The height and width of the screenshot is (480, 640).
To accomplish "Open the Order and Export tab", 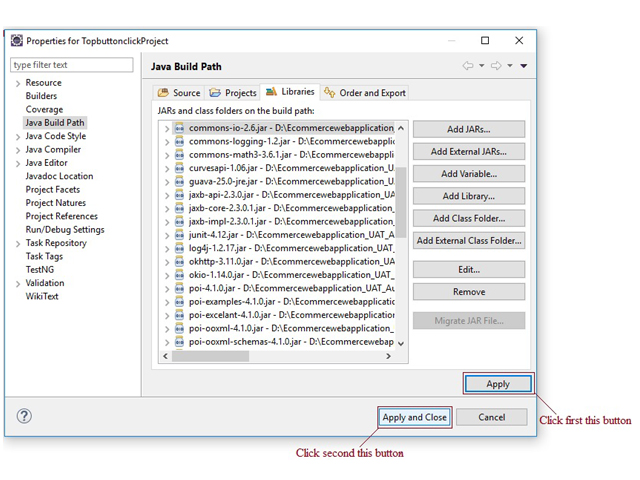I will coord(364,93).
